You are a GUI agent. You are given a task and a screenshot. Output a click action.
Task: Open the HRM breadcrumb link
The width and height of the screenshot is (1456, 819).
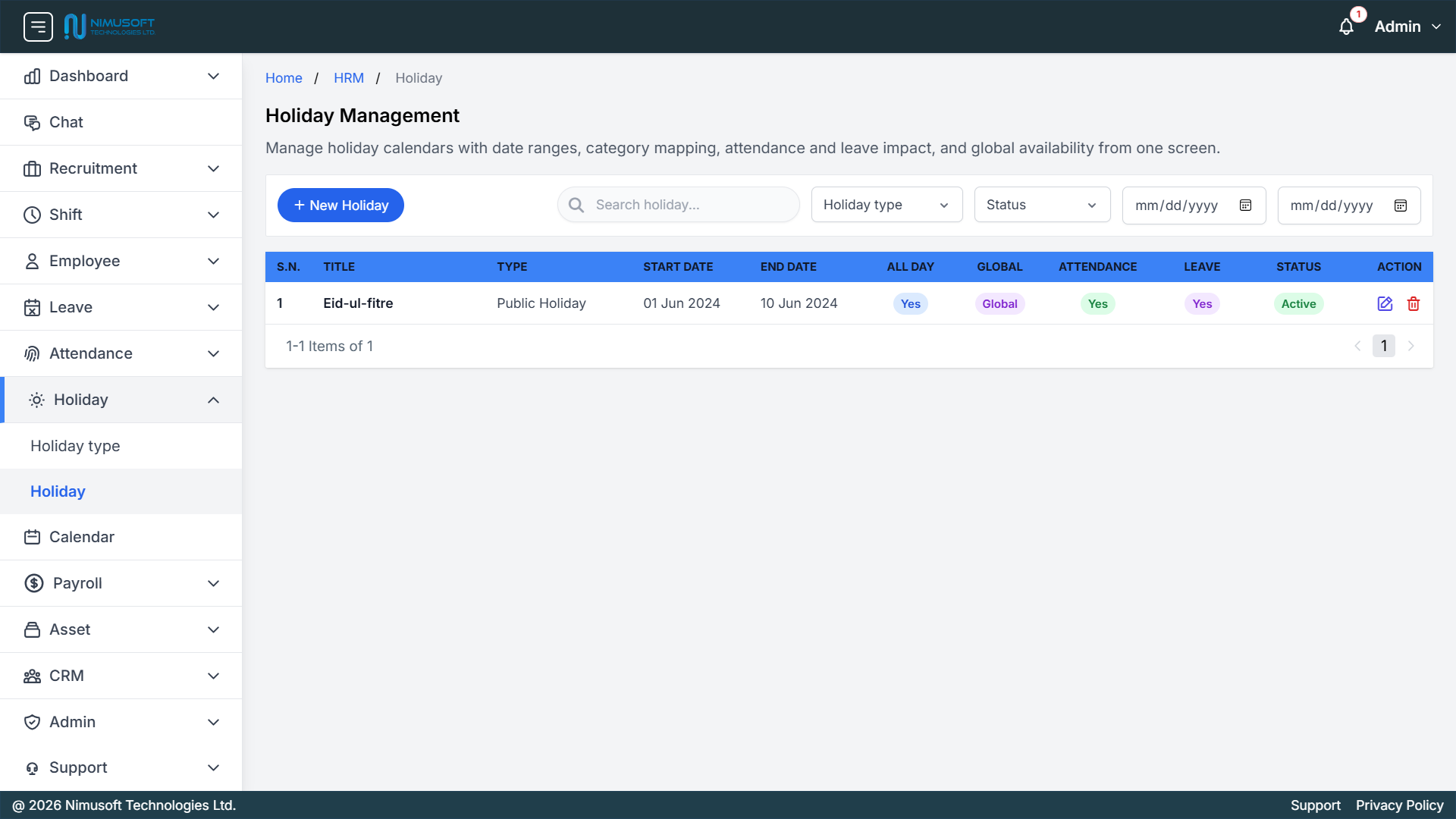click(x=349, y=77)
